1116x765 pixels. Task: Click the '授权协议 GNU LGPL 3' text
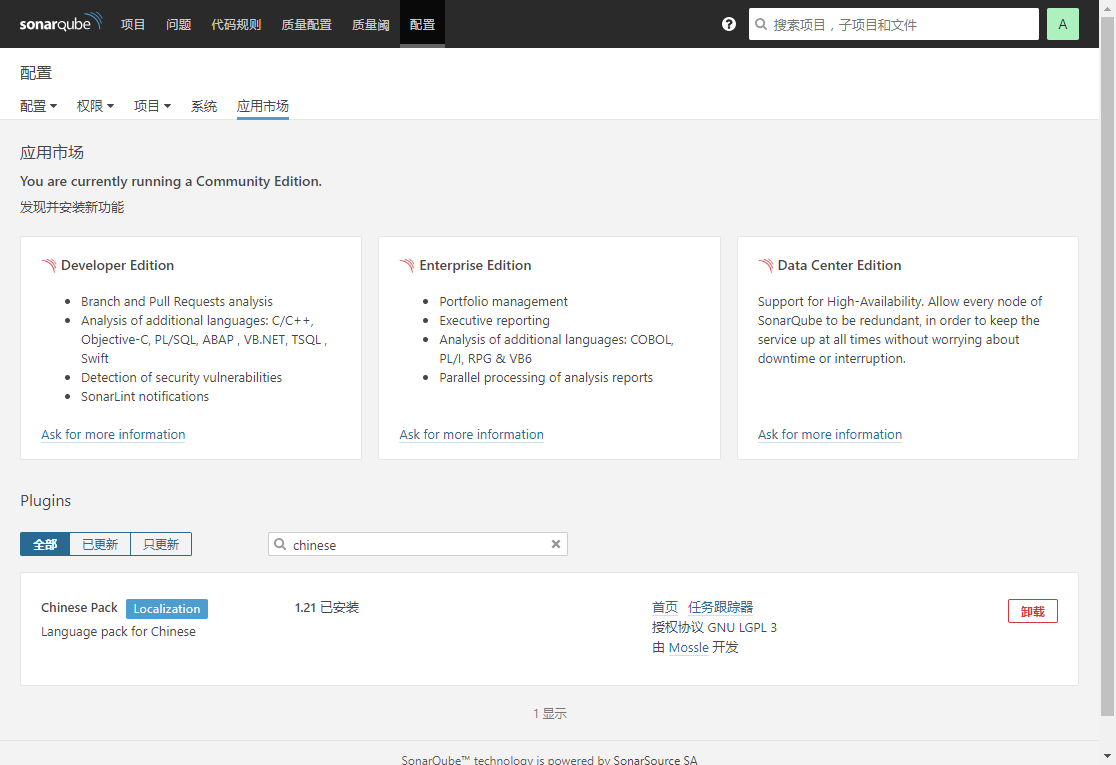pos(715,627)
